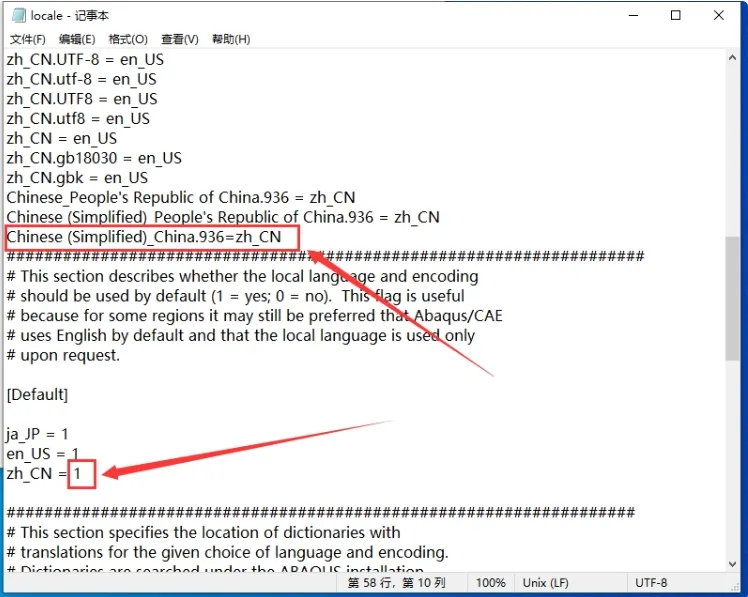748x597 pixels.
Task: Click the scrollbar down arrow
Action: [732, 564]
